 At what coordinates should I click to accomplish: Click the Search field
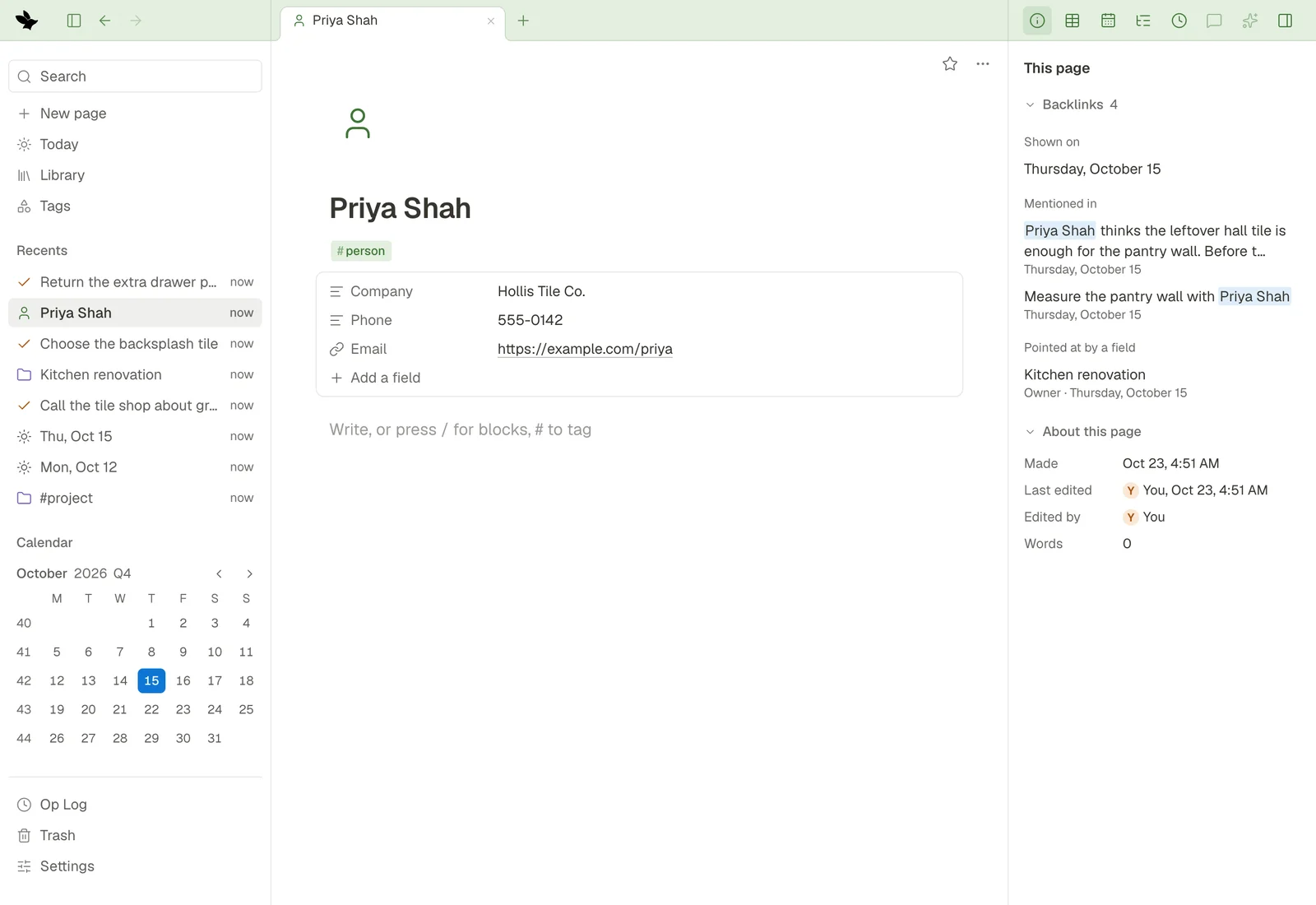click(x=135, y=77)
